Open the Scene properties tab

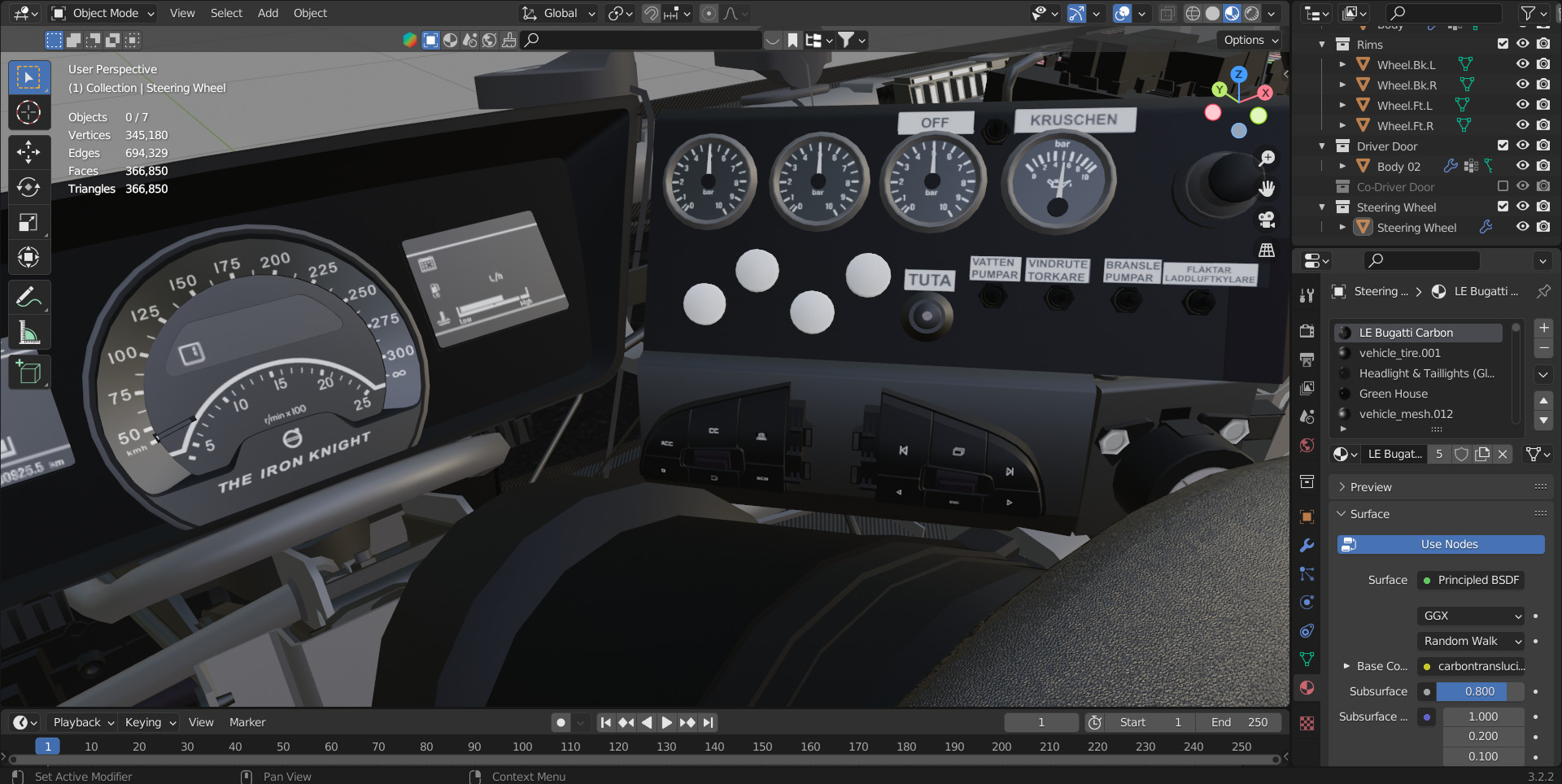1307,416
